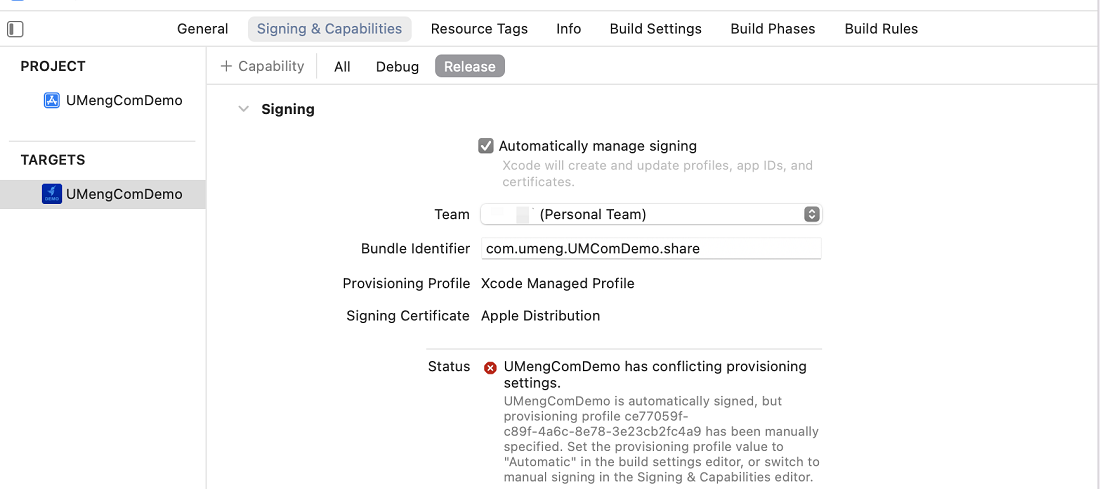The width and height of the screenshot is (1100, 489).
Task: Click the Signing section heading
Action: tap(288, 109)
